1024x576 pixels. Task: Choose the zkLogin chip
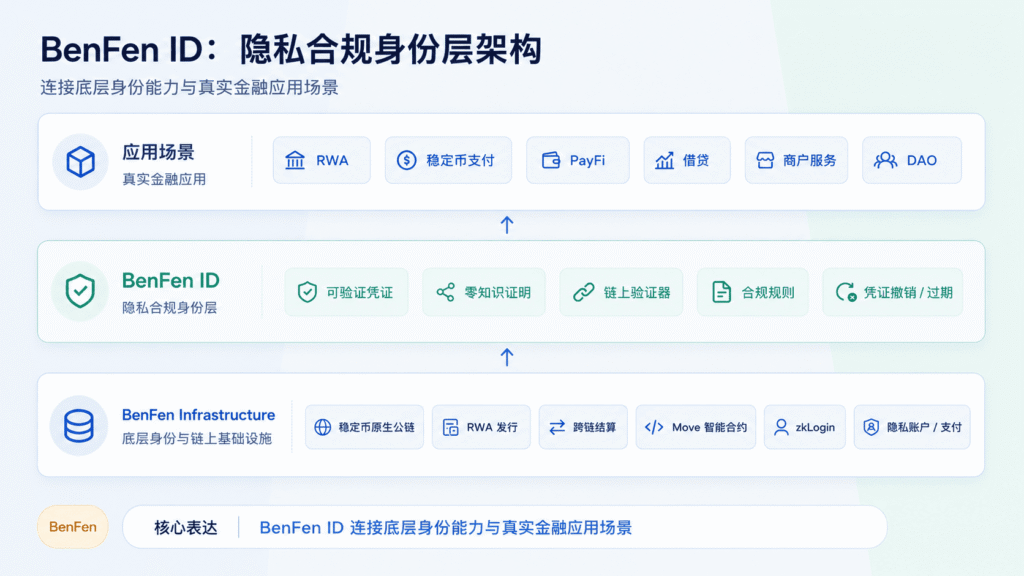(x=805, y=427)
